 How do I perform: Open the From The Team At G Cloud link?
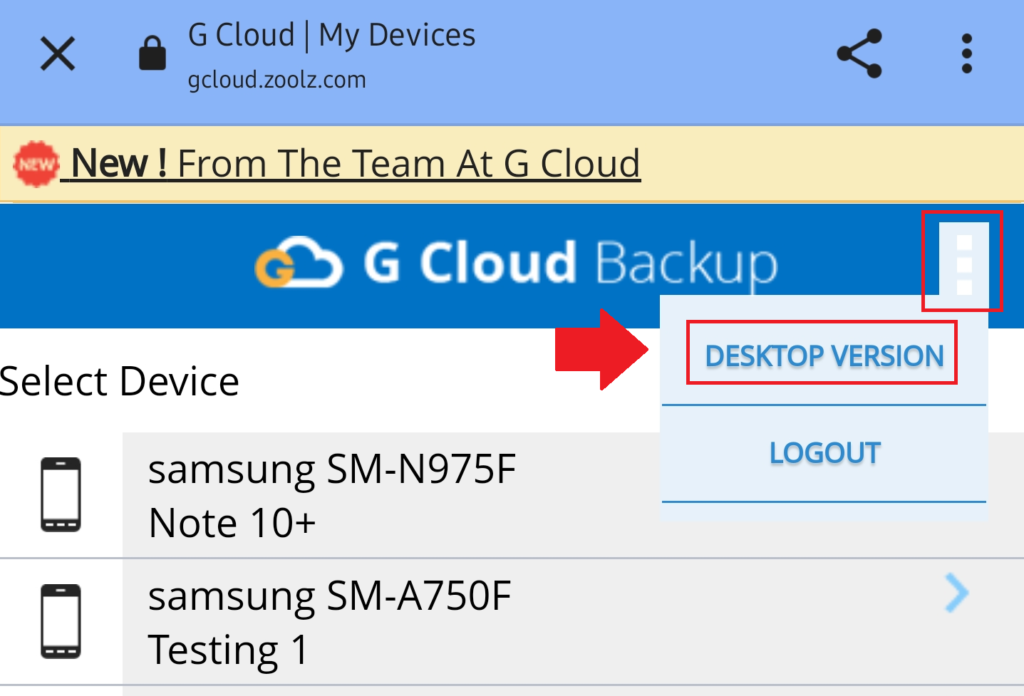(x=415, y=162)
